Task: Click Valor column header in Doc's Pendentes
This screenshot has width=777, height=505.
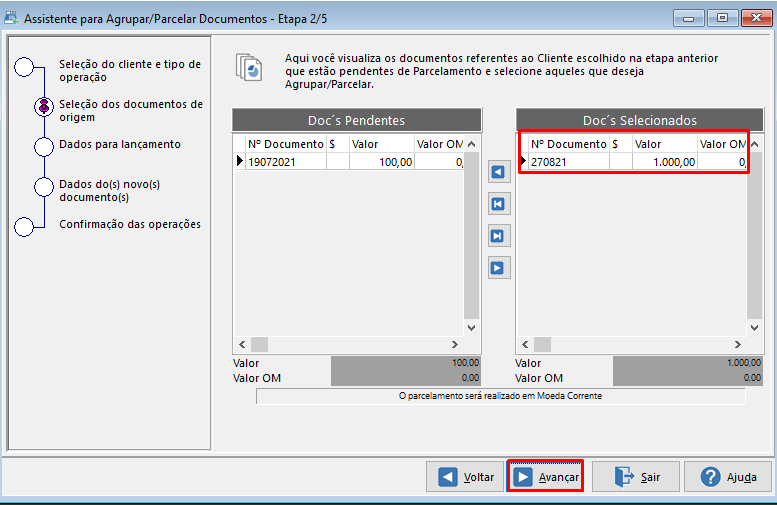Action: click(382, 144)
